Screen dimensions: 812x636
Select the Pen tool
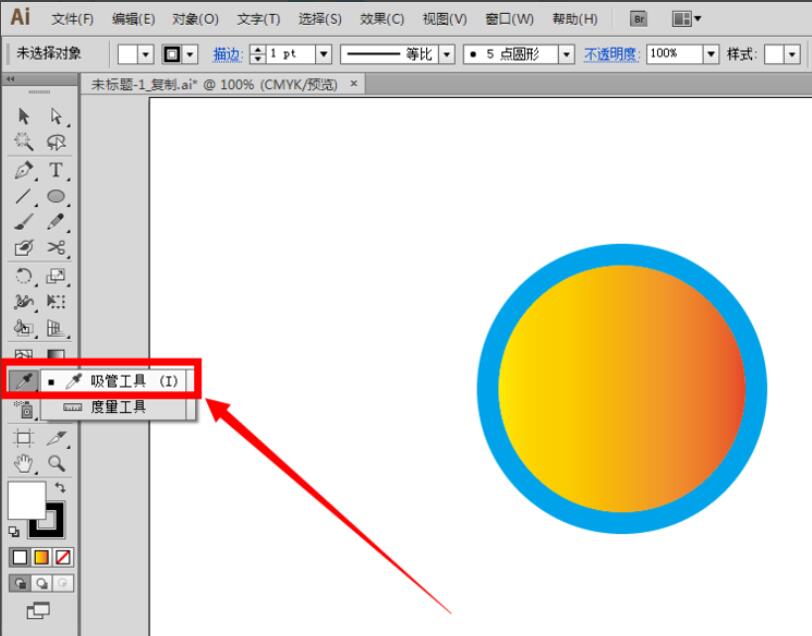coord(24,170)
